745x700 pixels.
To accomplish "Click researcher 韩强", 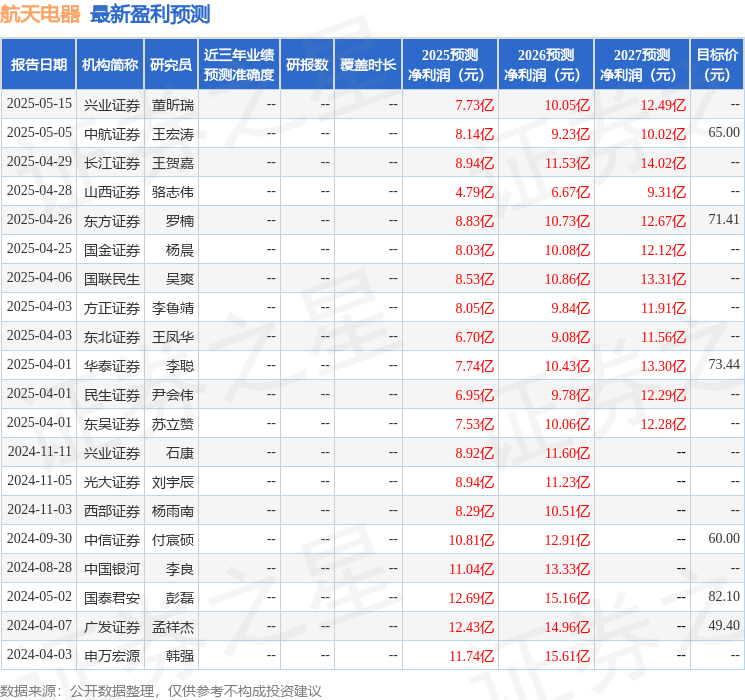I will tap(180, 656).
